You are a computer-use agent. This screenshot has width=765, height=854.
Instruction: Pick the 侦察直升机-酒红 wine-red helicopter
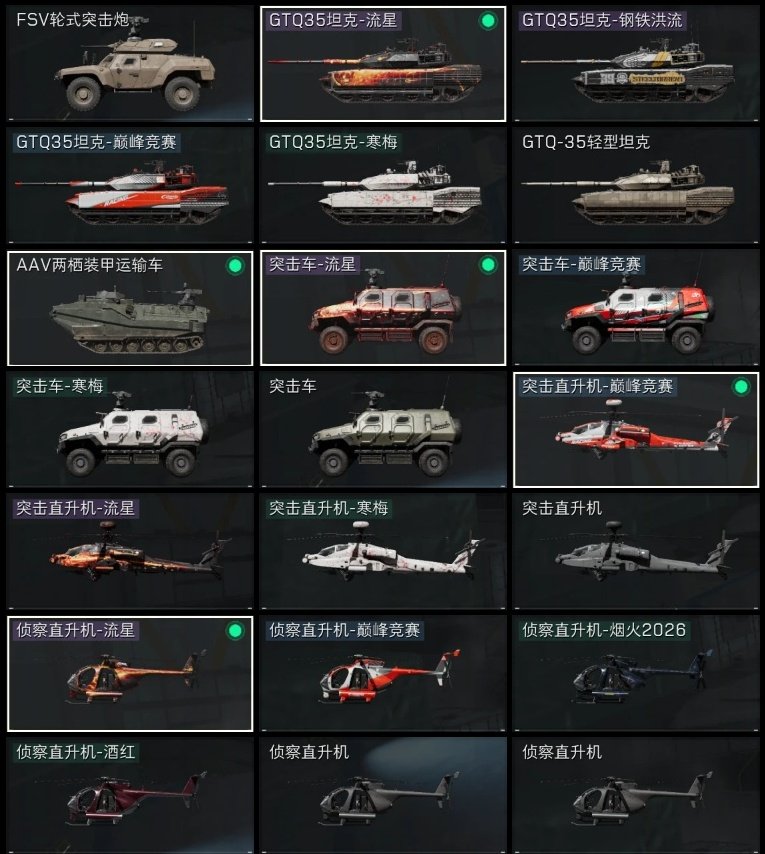pos(130,796)
